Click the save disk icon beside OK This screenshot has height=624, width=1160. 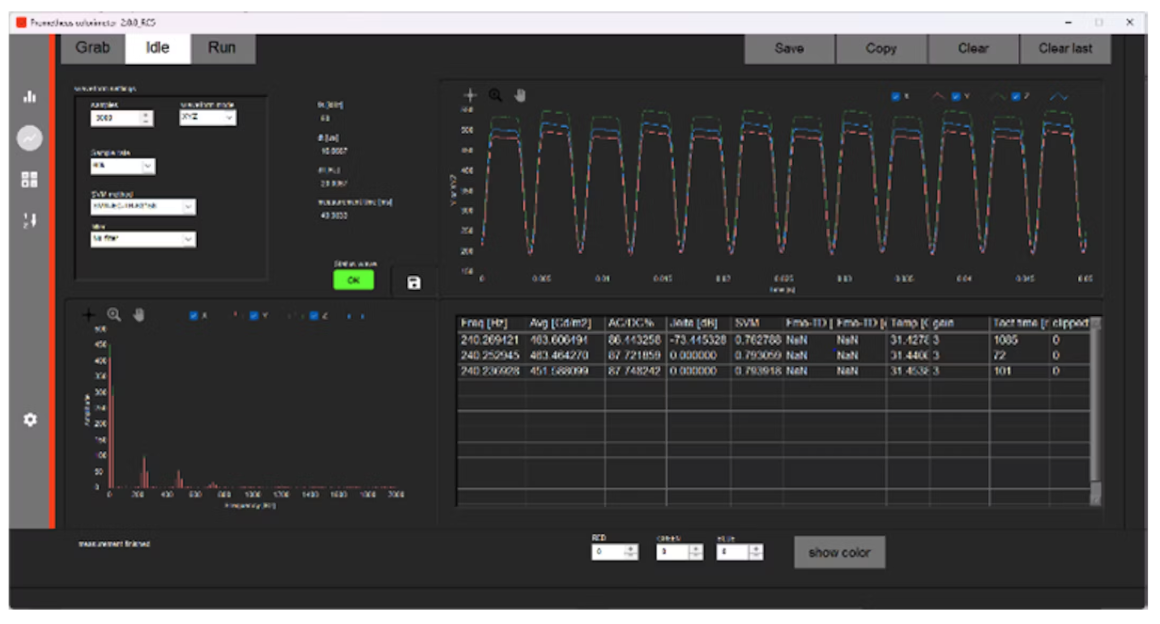[x=414, y=283]
